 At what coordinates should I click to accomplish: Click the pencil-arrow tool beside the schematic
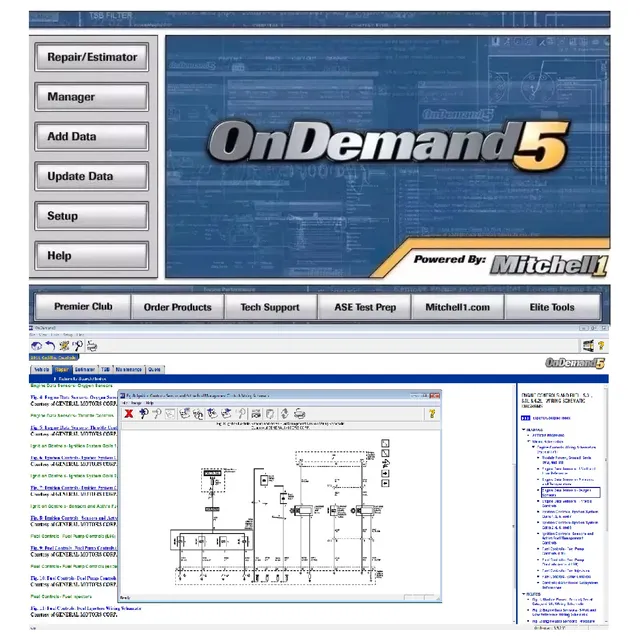385,463
